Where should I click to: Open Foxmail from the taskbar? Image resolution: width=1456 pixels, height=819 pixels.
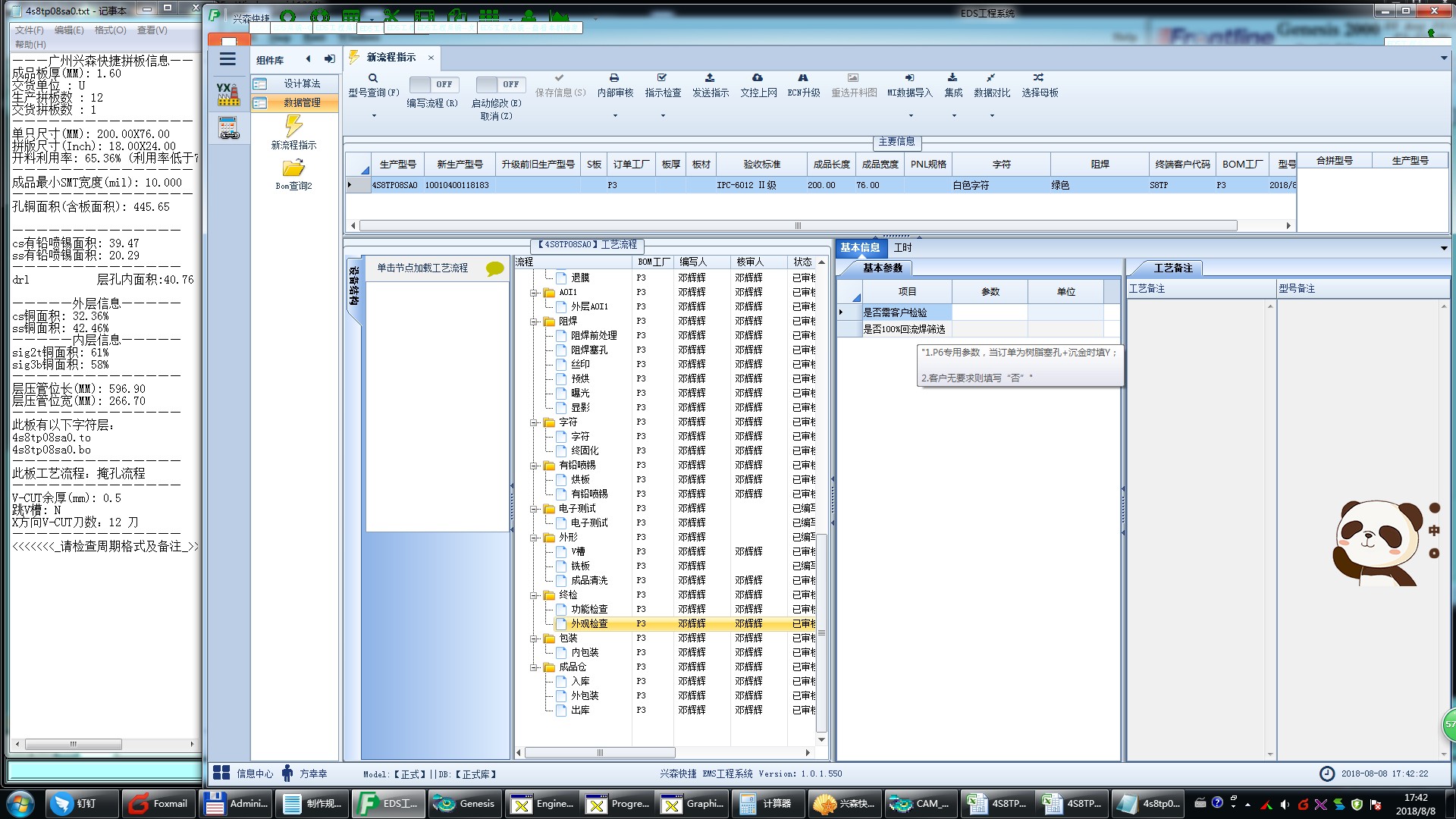pyautogui.click(x=158, y=804)
